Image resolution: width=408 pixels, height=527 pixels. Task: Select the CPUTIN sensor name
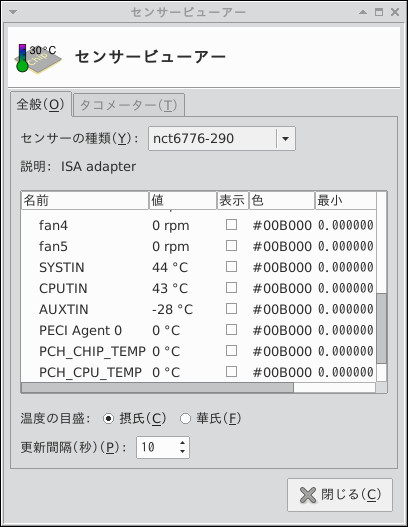63,289
